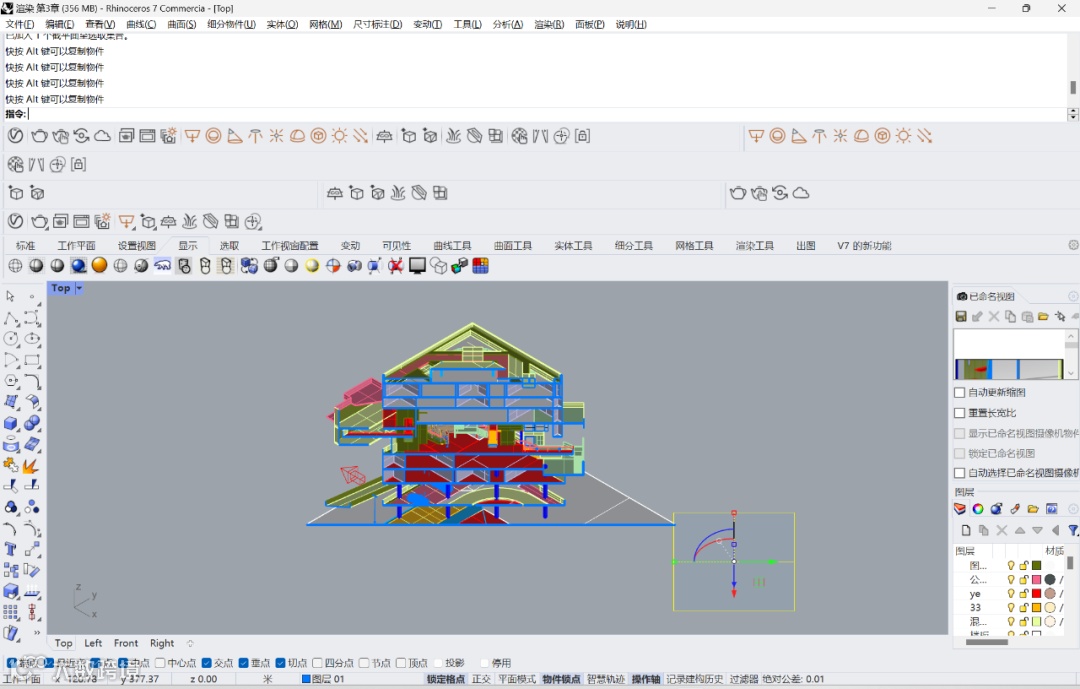Select the Polyline tool in left sidebar

pos(11,318)
